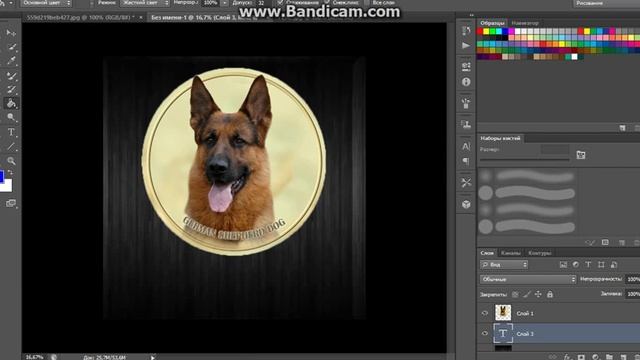640x360 pixels.
Task: Click the Допуск tolerance field
Action: coord(261,2)
